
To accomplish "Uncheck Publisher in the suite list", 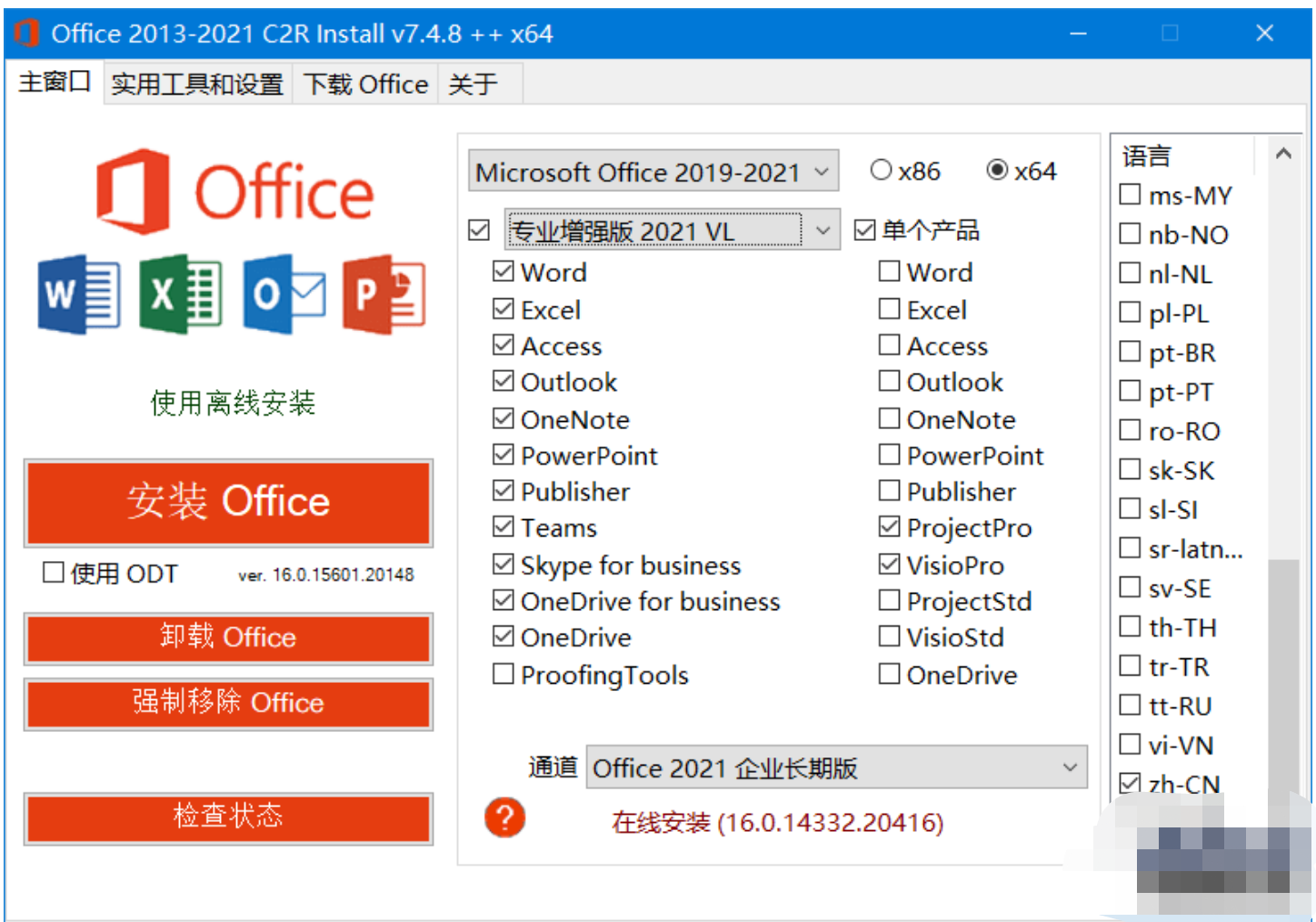I will pyautogui.click(x=503, y=491).
